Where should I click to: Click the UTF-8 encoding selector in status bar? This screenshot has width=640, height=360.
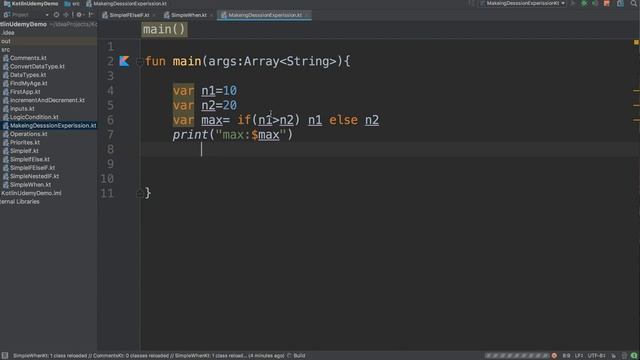tap(596, 356)
